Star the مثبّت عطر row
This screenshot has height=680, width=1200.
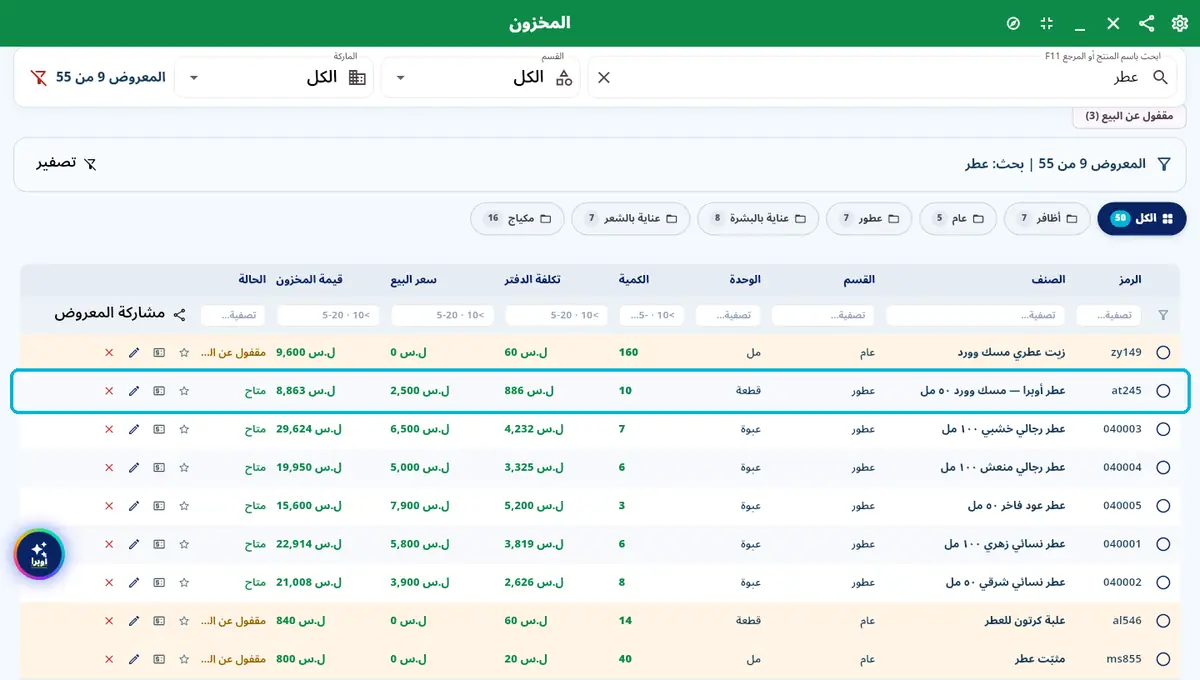[x=184, y=659]
